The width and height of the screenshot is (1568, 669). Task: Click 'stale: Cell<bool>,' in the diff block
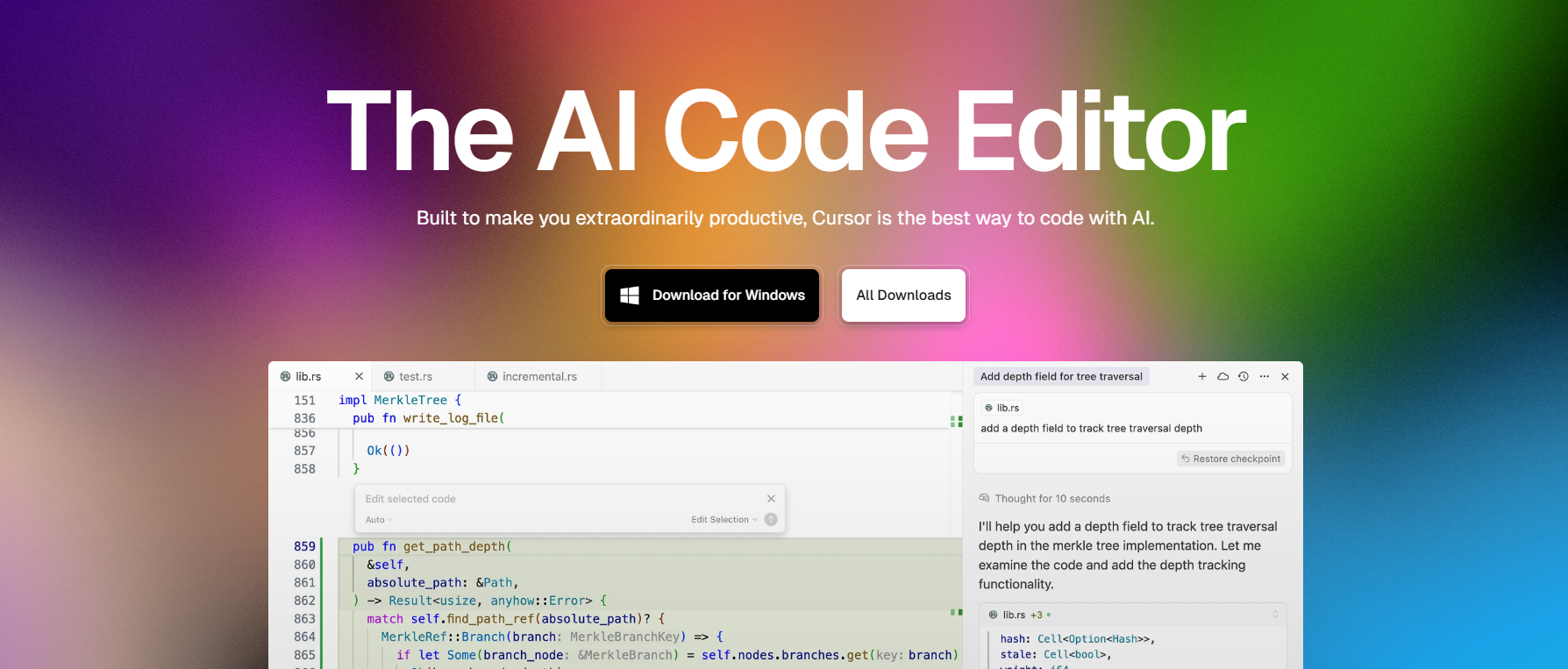tap(1056, 655)
